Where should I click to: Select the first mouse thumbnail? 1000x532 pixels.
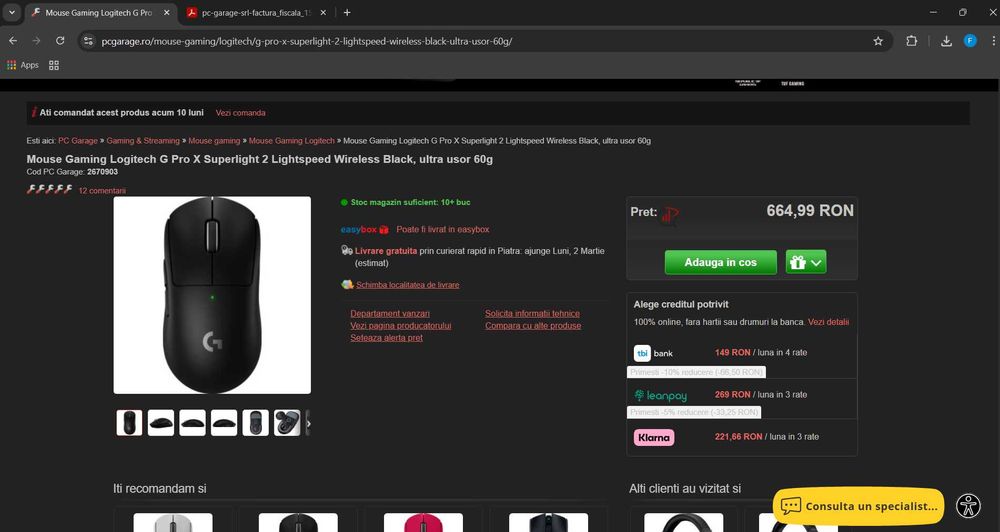tap(129, 423)
